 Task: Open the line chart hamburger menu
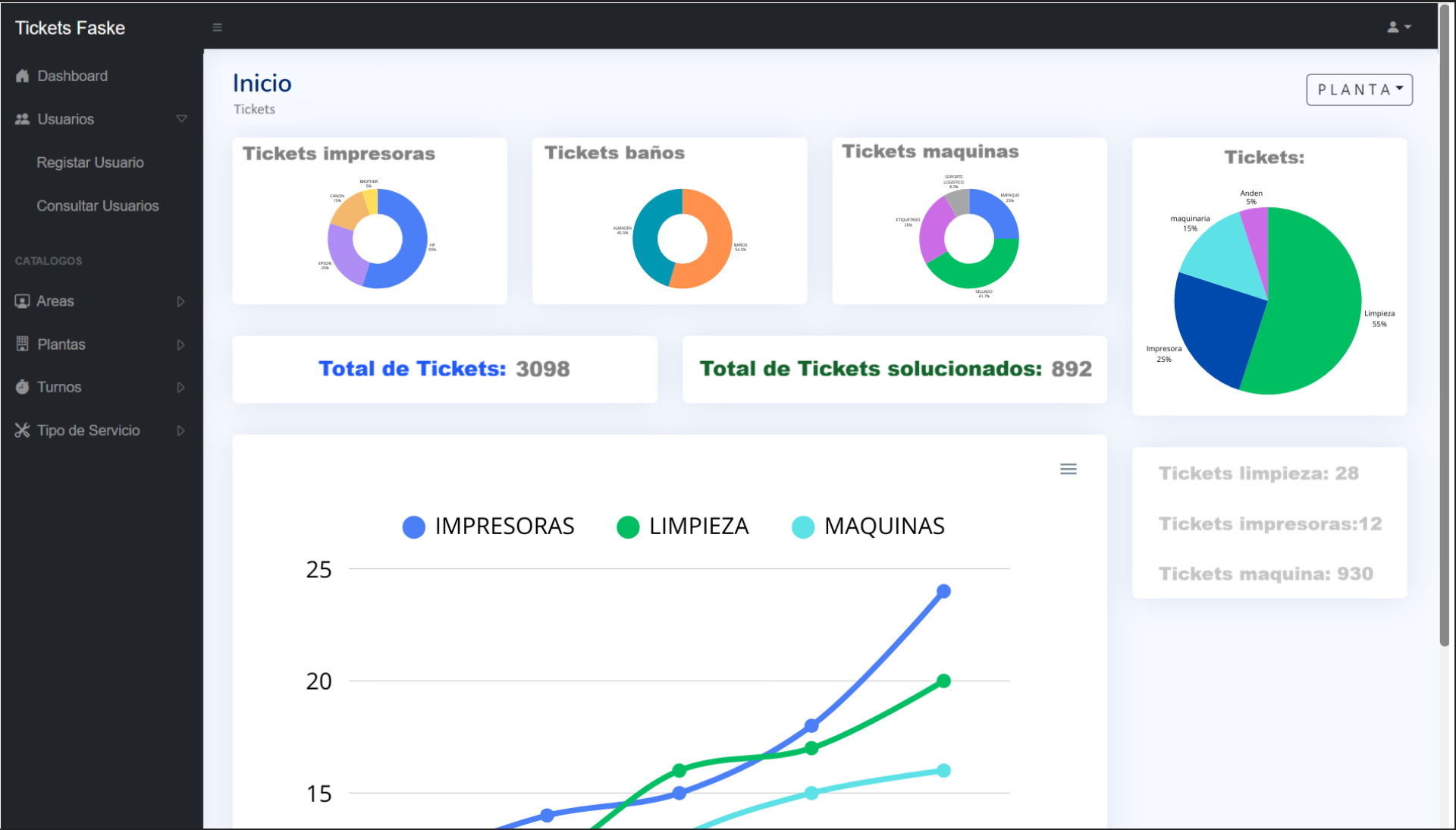[x=1068, y=469]
